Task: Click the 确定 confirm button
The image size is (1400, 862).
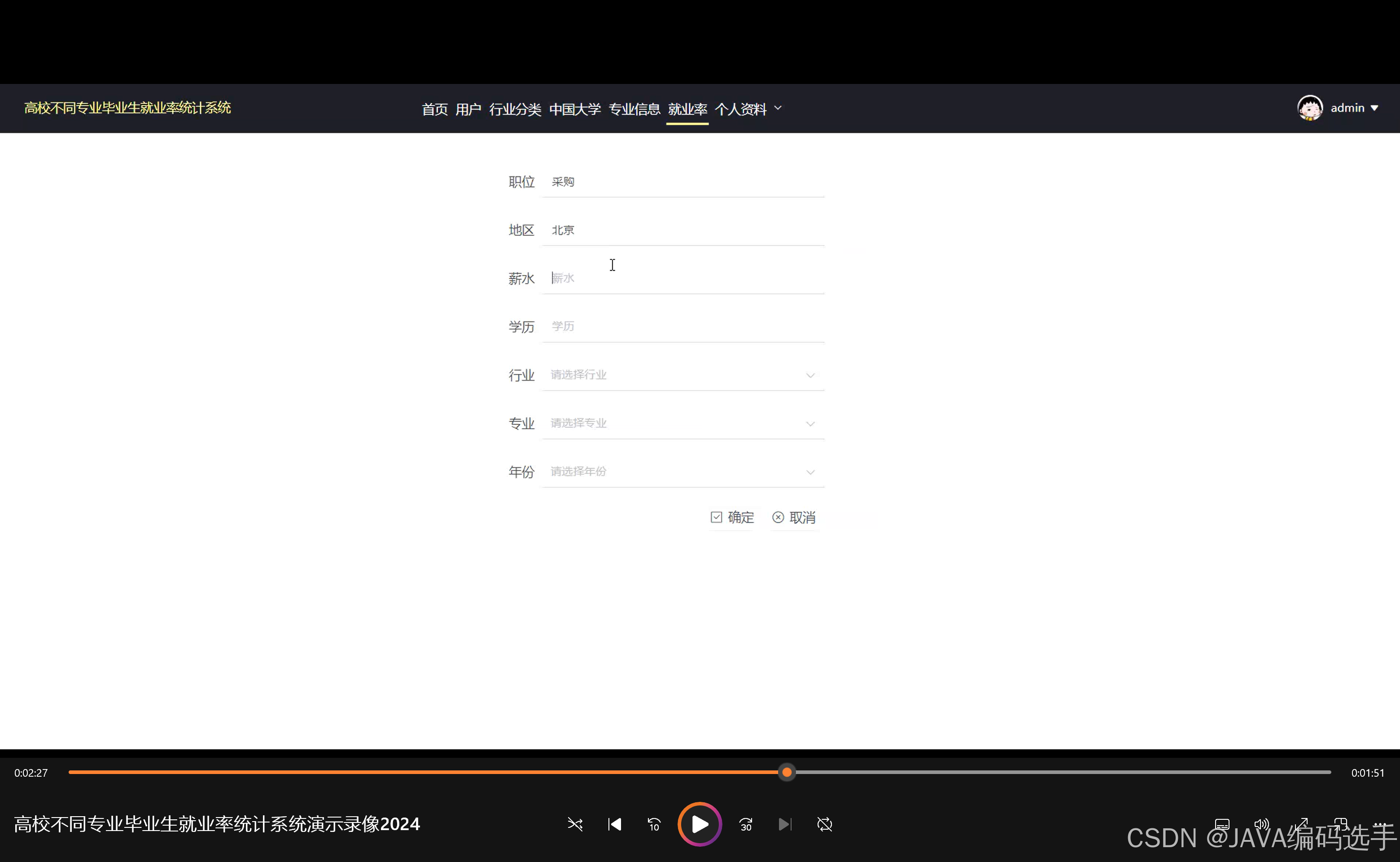Action: coord(732,517)
